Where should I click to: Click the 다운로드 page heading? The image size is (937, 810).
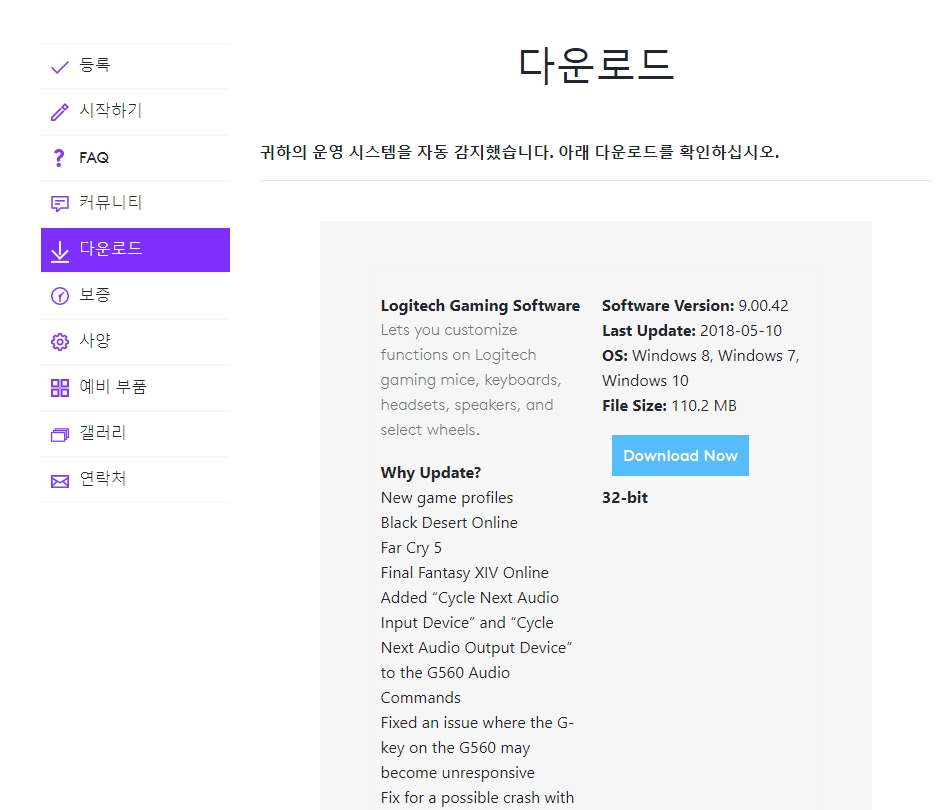tap(596, 65)
